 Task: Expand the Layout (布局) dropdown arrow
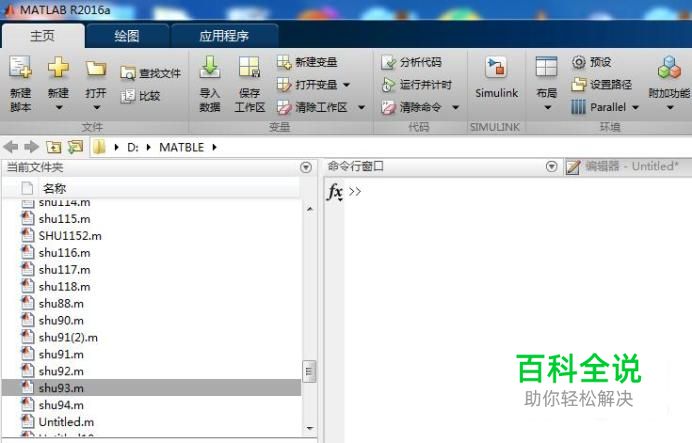coord(547,108)
